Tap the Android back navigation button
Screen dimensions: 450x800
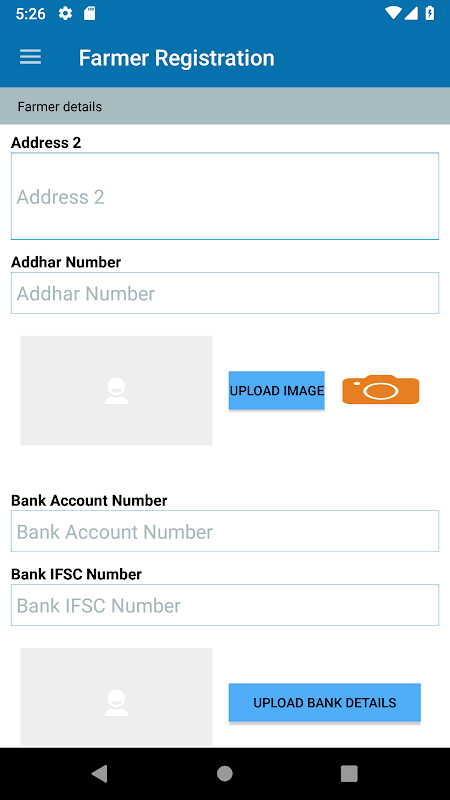(100, 773)
